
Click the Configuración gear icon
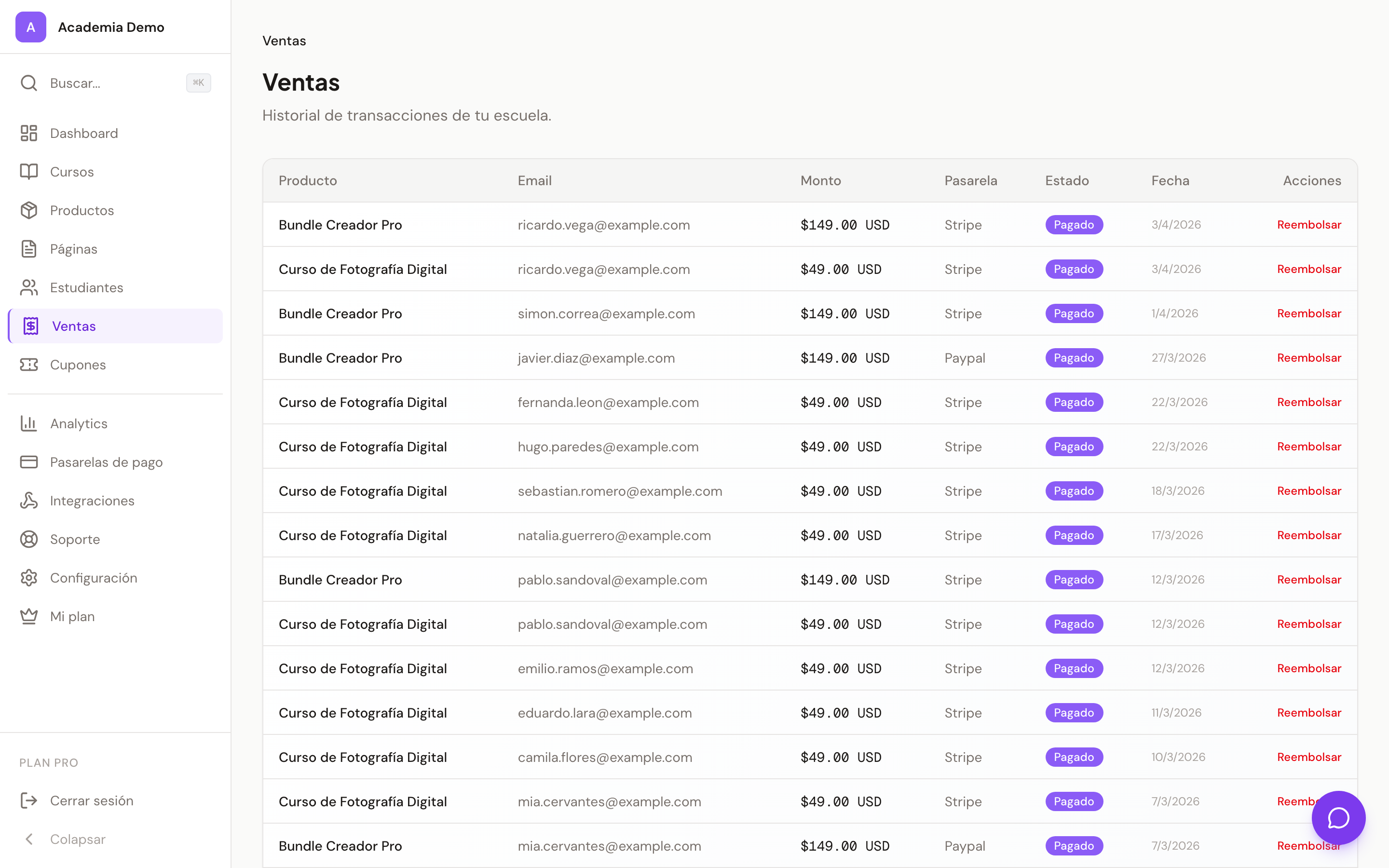[x=30, y=578]
